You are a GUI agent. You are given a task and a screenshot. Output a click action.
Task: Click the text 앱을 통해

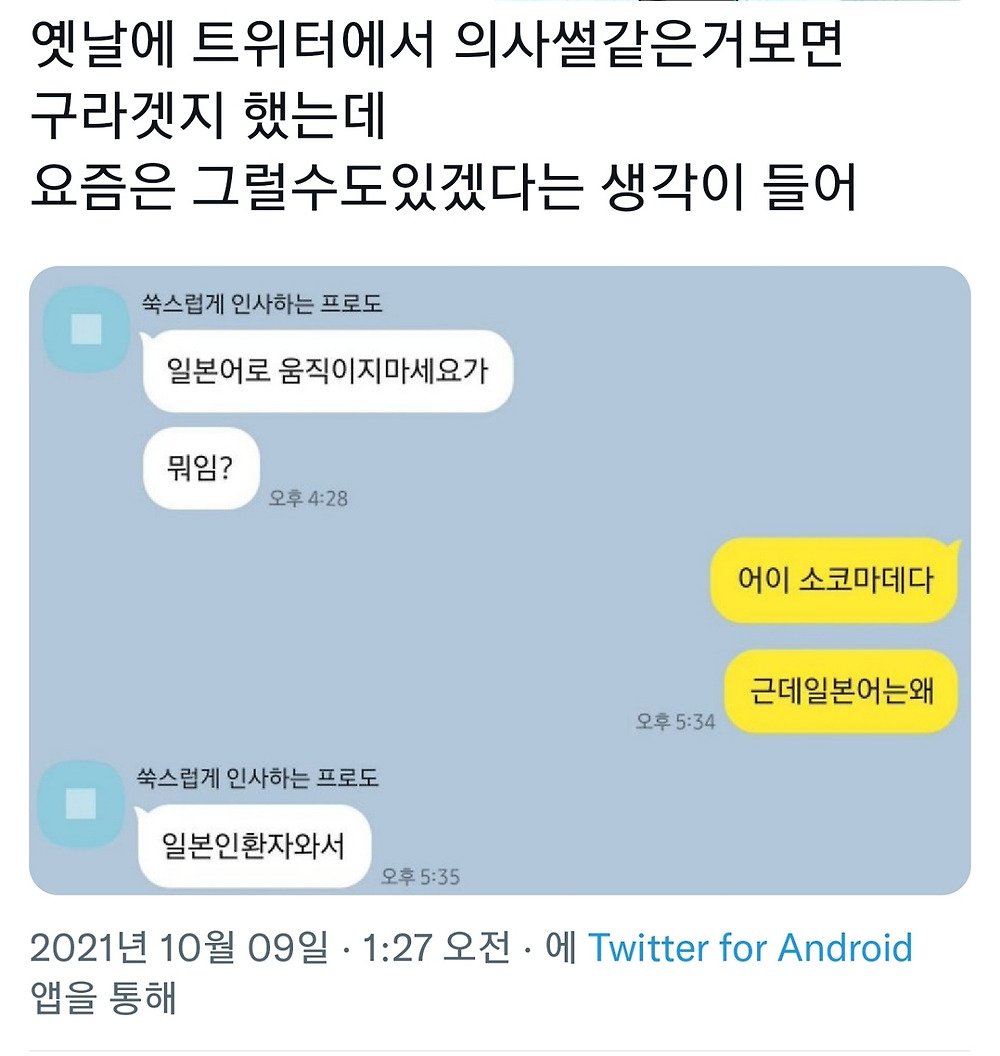coord(103,997)
